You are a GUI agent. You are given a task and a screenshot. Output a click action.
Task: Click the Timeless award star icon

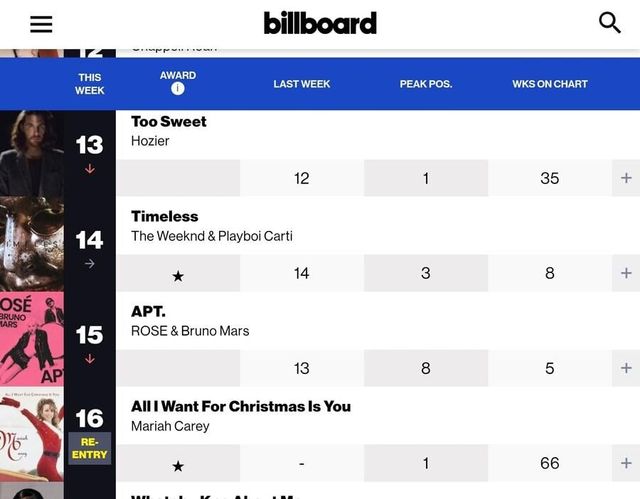pyautogui.click(x=178, y=275)
